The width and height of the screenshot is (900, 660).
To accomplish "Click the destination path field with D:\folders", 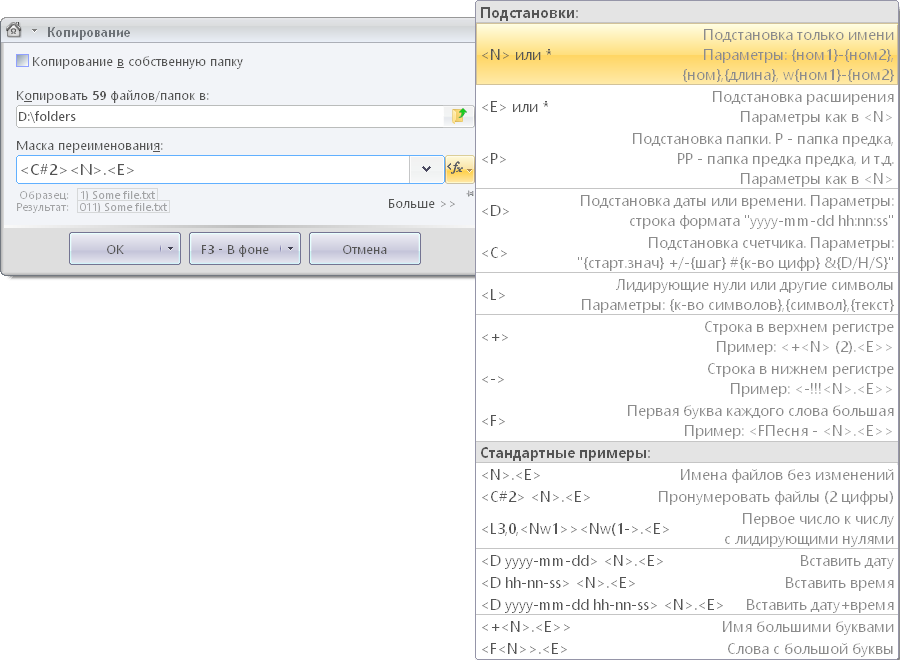I will pyautogui.click(x=228, y=116).
